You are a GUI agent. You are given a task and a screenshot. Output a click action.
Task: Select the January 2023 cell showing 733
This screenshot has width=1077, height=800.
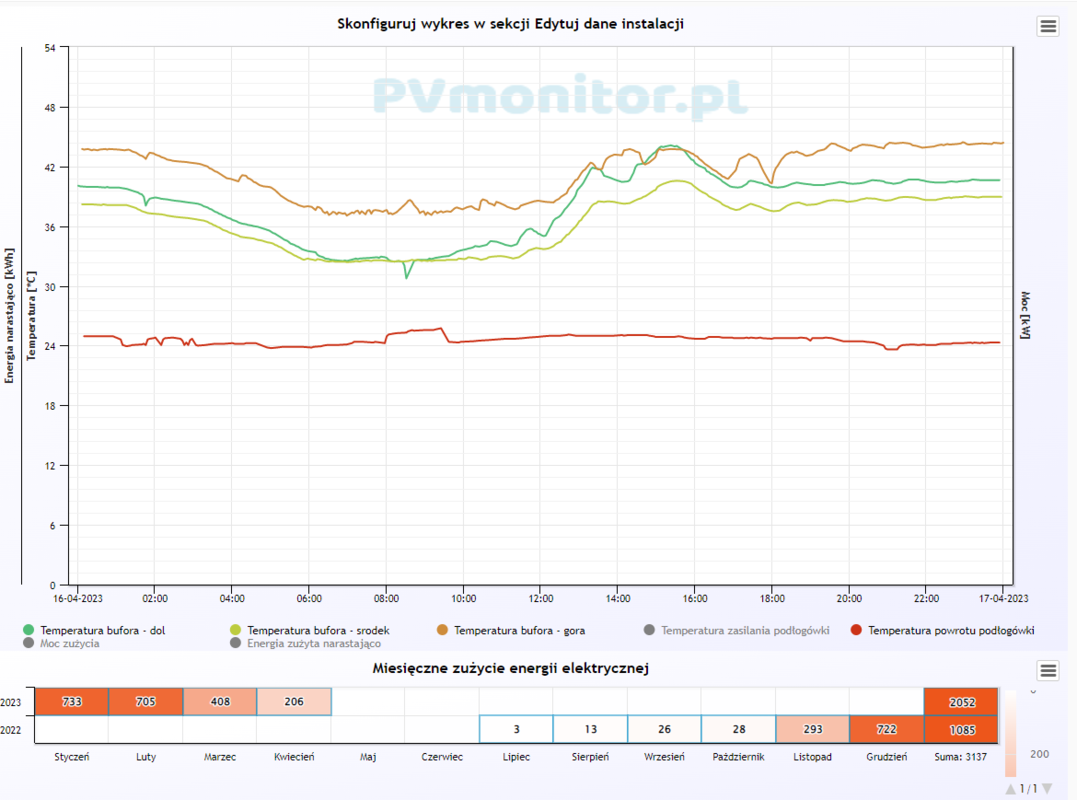point(72,702)
